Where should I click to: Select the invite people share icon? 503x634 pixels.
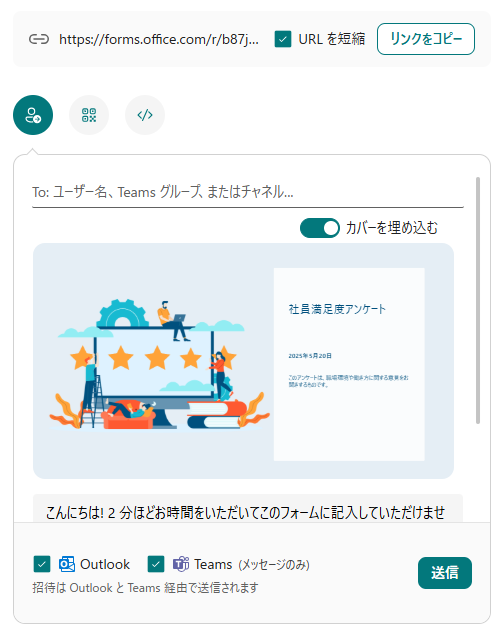click(33, 115)
